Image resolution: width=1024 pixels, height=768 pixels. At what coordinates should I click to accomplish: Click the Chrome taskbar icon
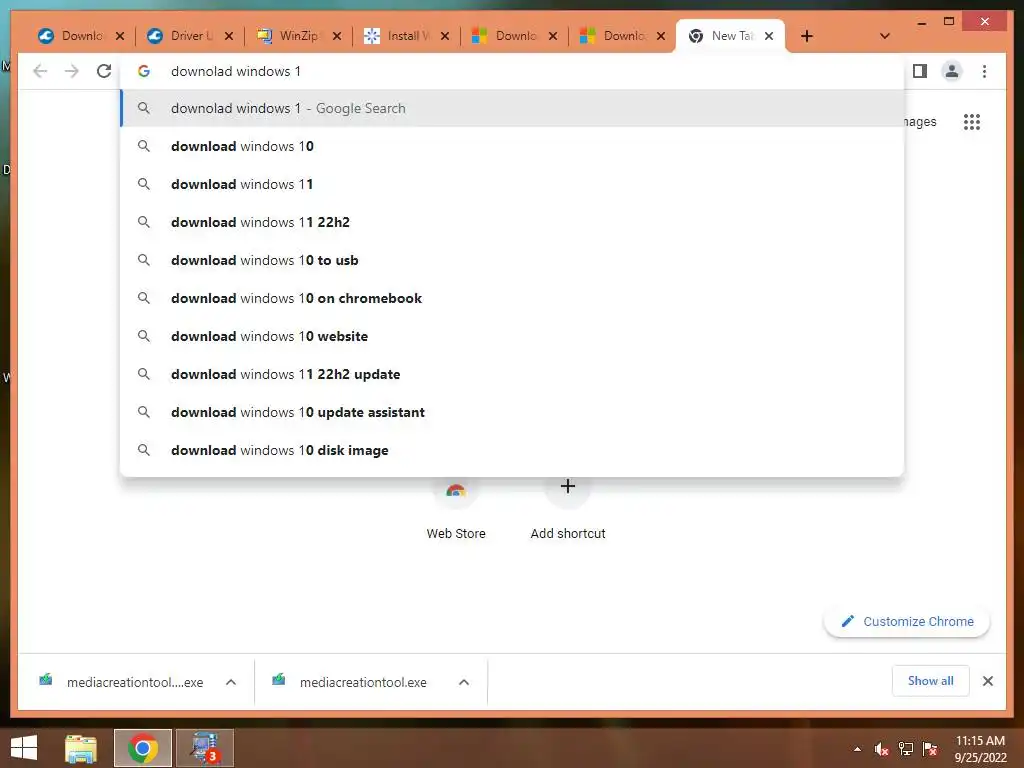tap(142, 748)
